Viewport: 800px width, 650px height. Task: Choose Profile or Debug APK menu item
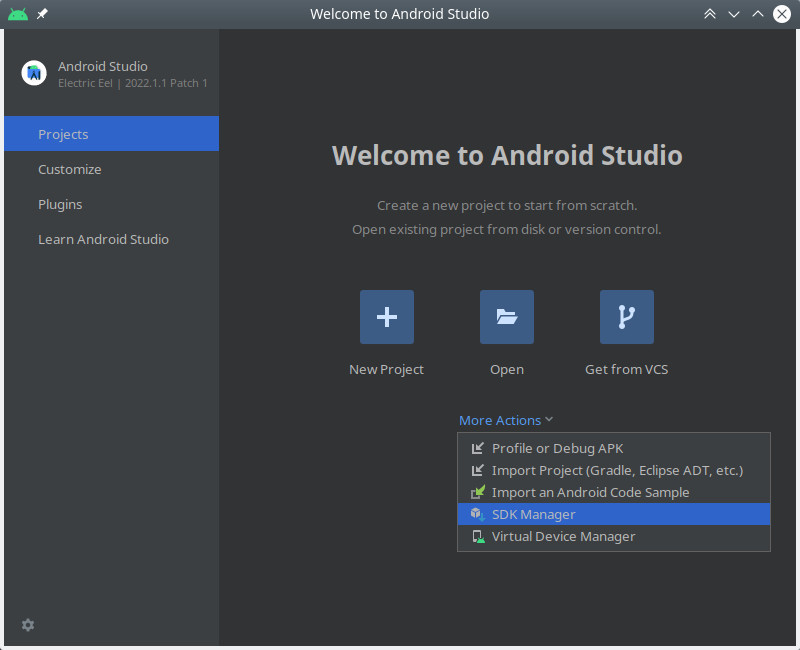614,448
